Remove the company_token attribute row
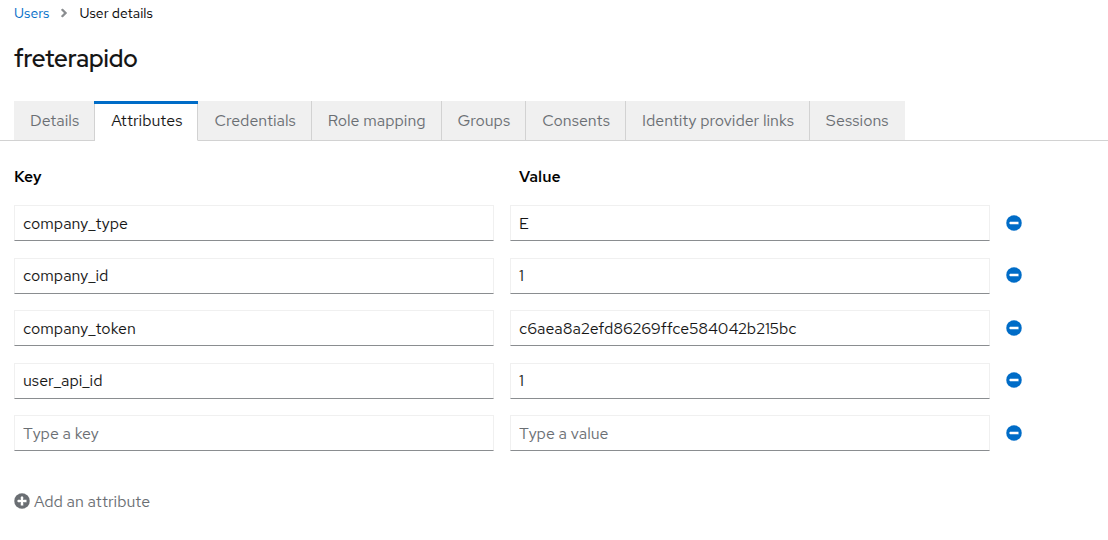This screenshot has width=1108, height=540. 1013,328
